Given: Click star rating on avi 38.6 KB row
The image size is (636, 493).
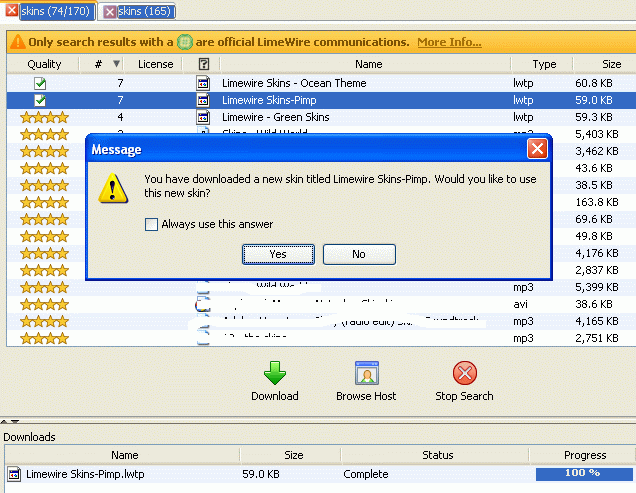Looking at the screenshot, I should pyautogui.click(x=44, y=304).
